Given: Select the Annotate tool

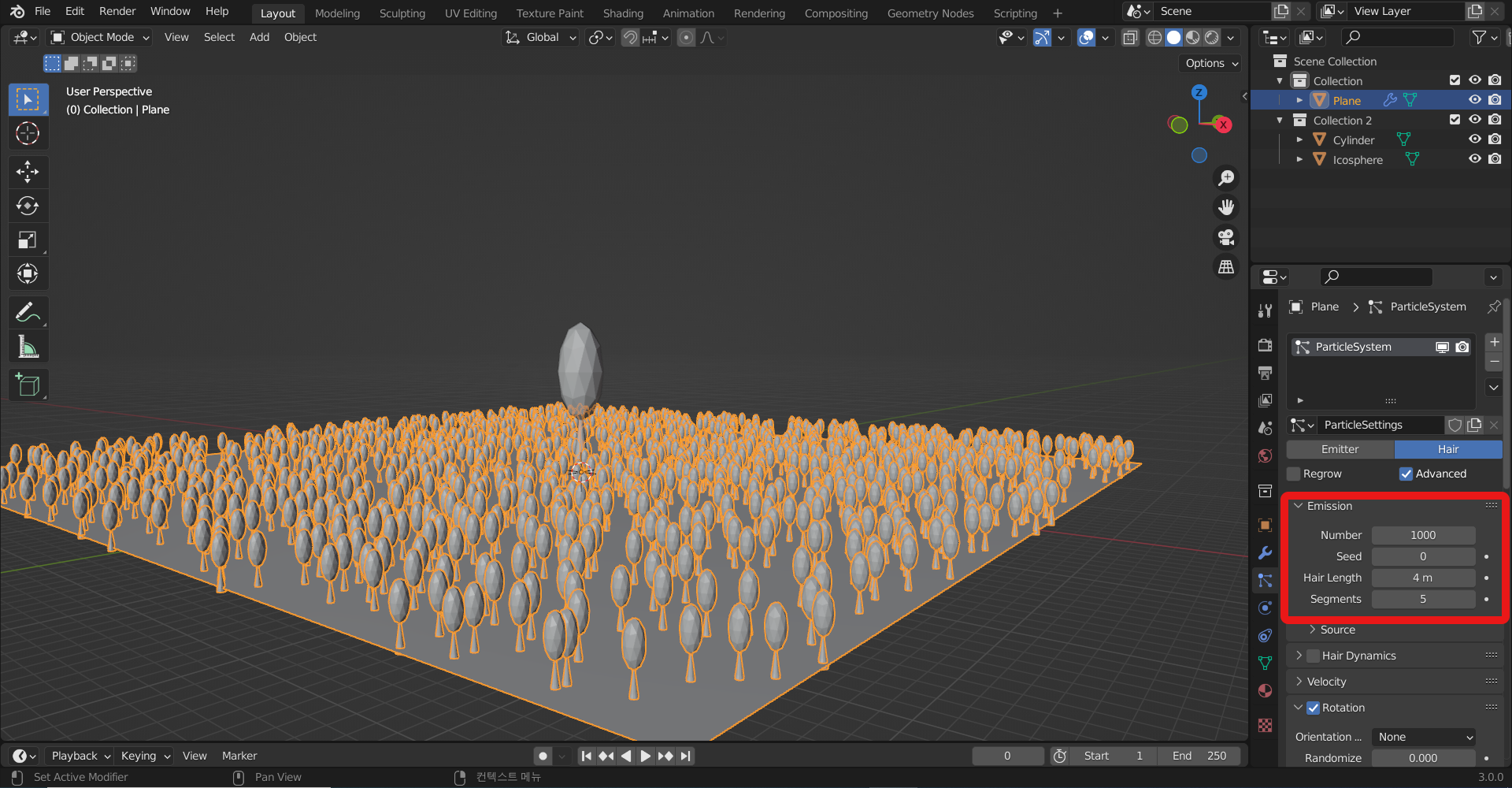Looking at the screenshot, I should (x=28, y=313).
